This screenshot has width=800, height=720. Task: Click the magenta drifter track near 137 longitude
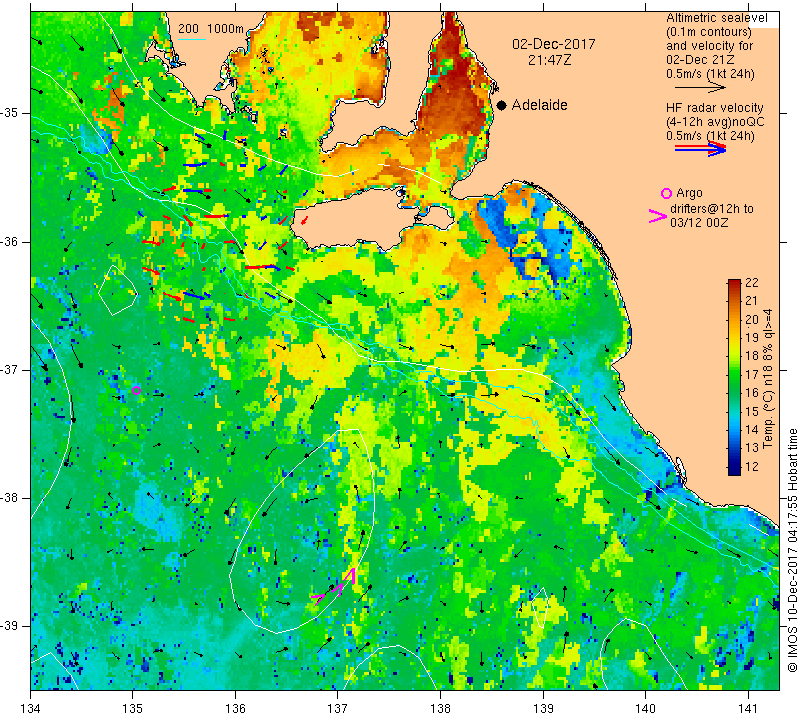pos(335,586)
